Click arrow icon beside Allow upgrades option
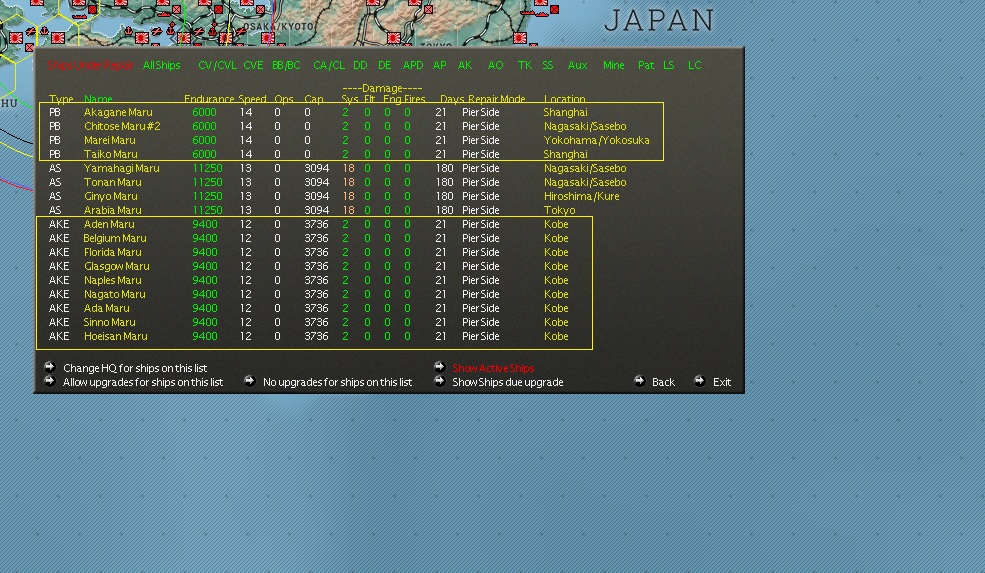This screenshot has height=573, width=985. coord(50,381)
